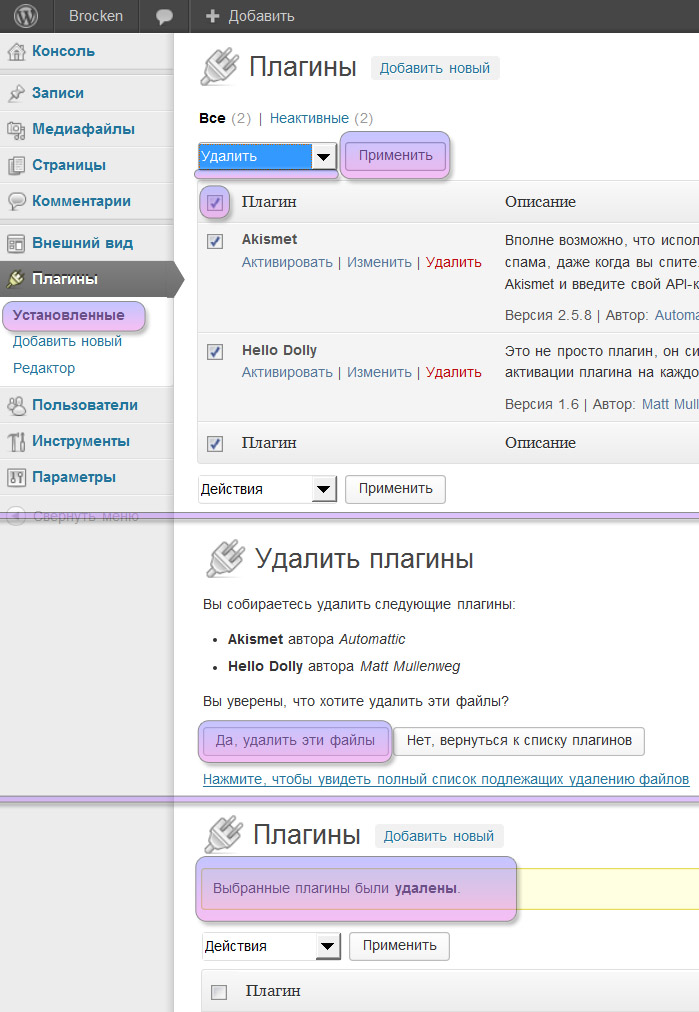Open the Matt Mull author link
The image size is (699, 1012).
point(670,405)
